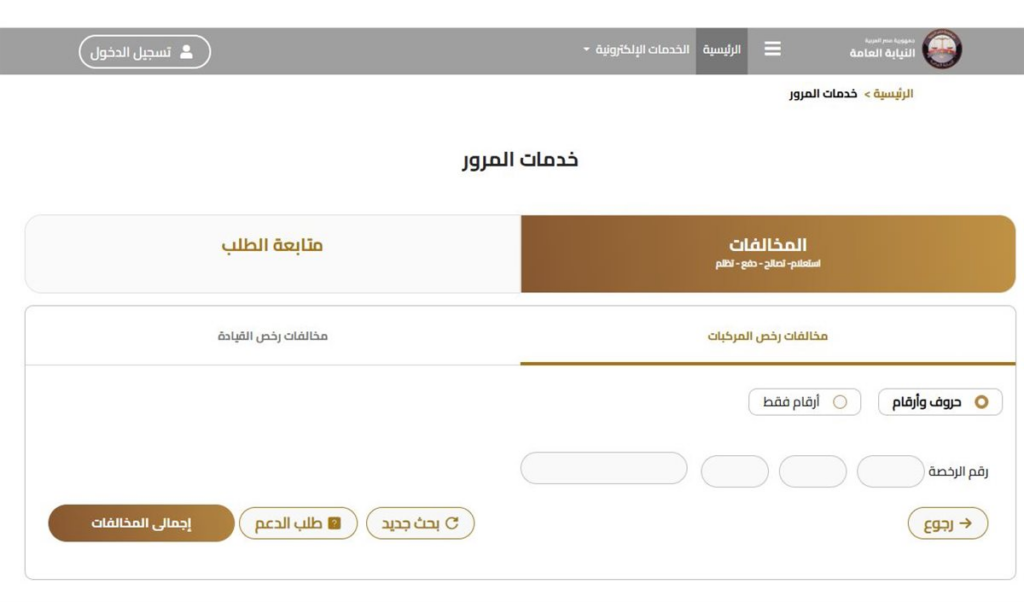This screenshot has width=1024, height=602.
Task: Click the first license letter field
Action: click(x=890, y=471)
